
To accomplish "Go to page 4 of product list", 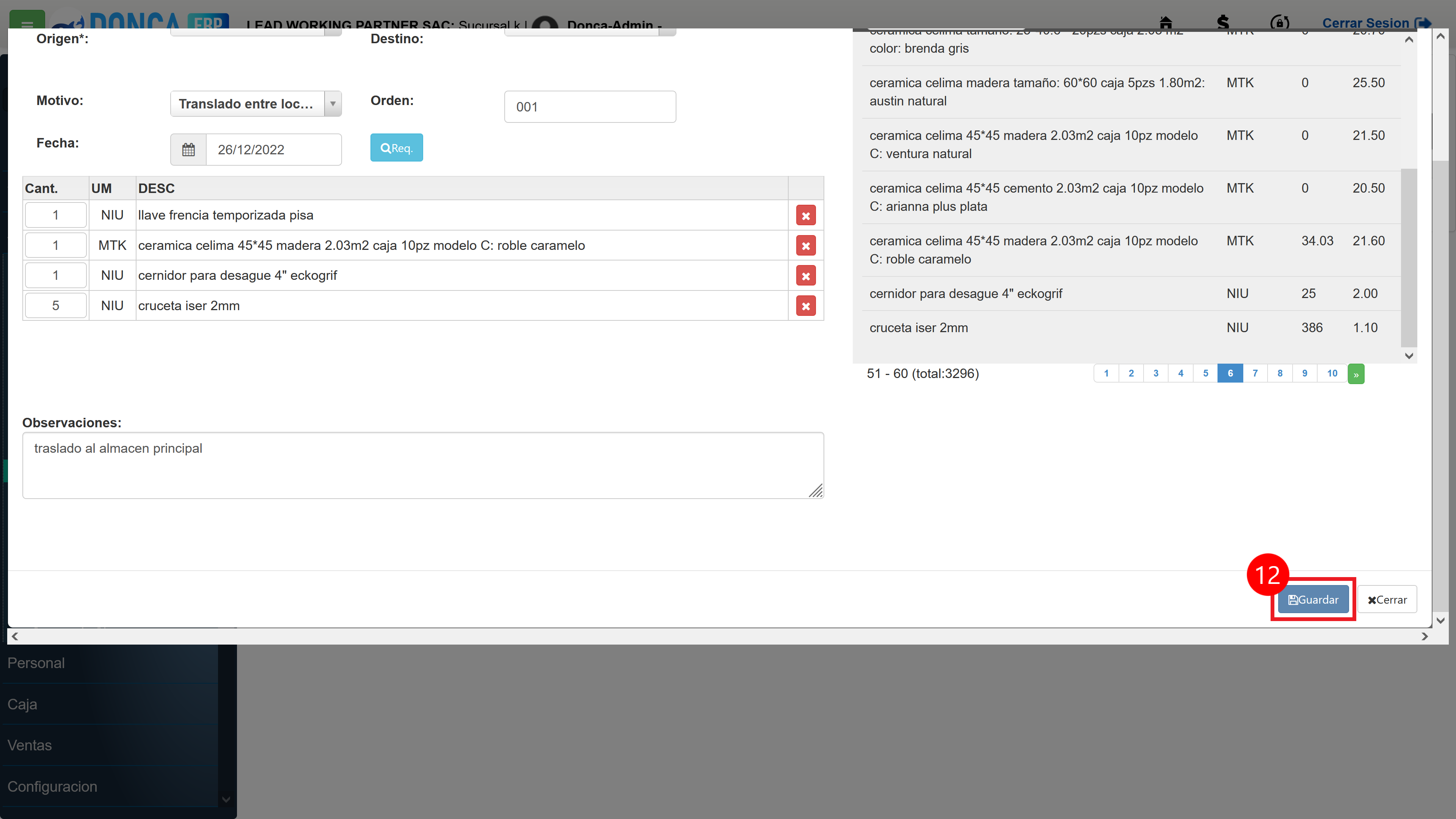I will pyautogui.click(x=1181, y=373).
